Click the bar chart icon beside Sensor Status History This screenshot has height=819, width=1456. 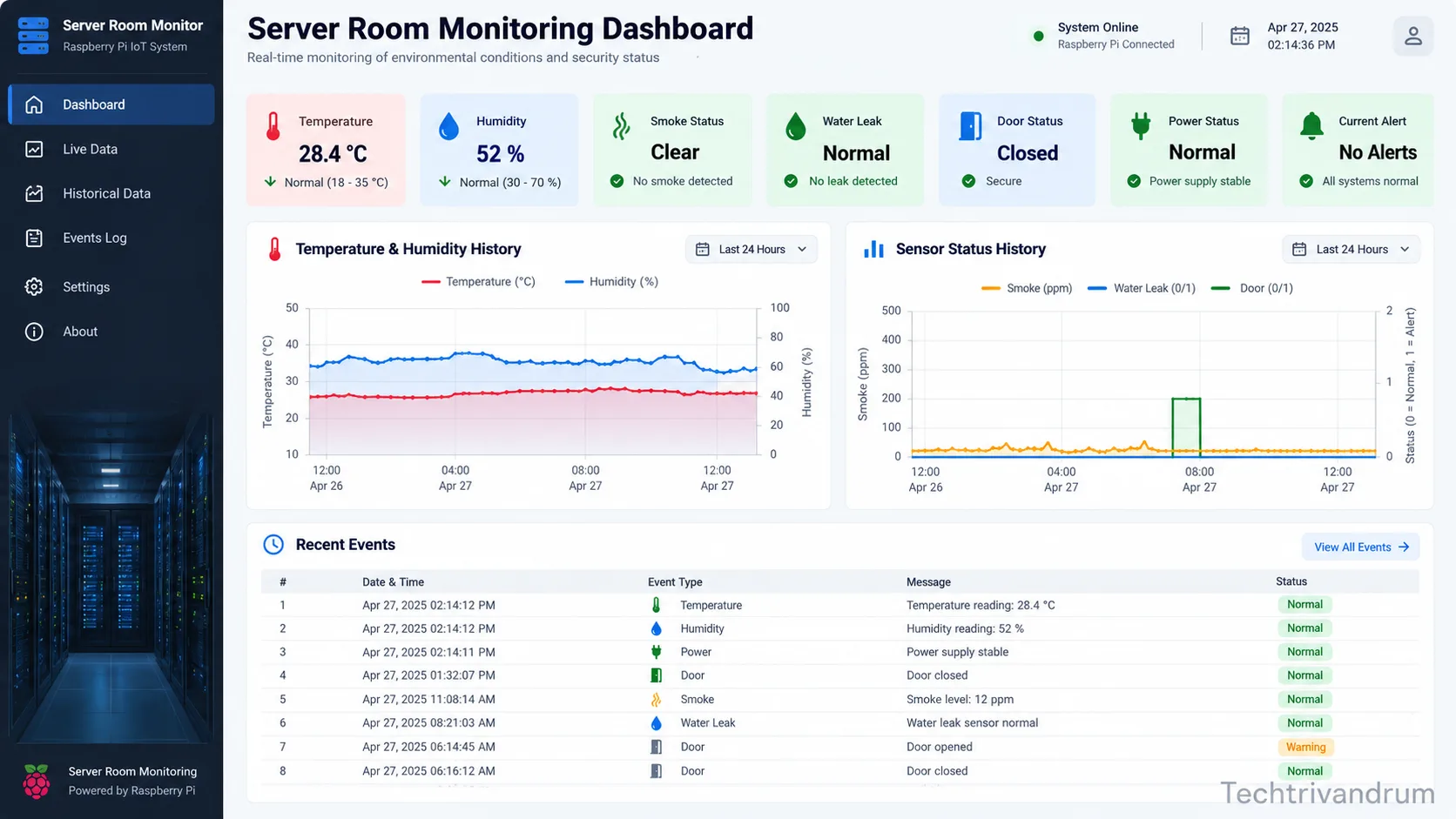click(x=873, y=249)
